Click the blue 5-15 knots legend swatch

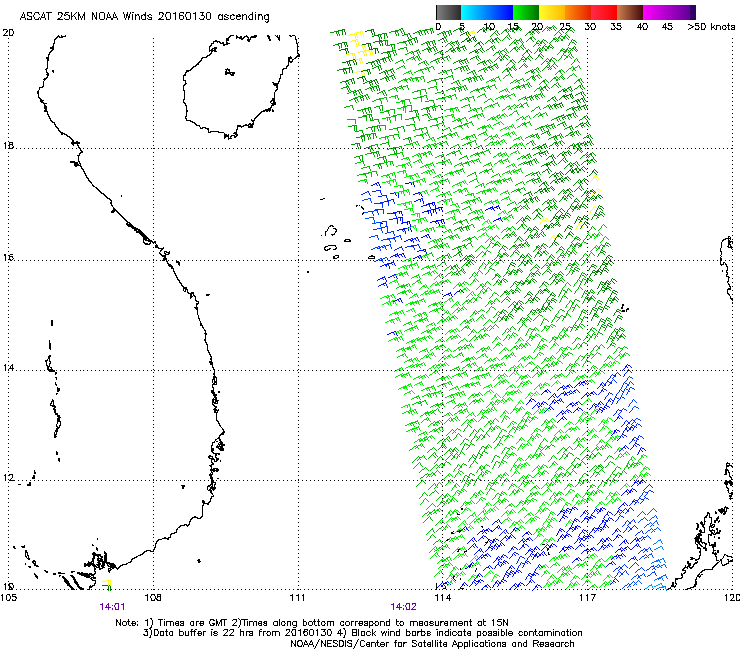pos(487,12)
